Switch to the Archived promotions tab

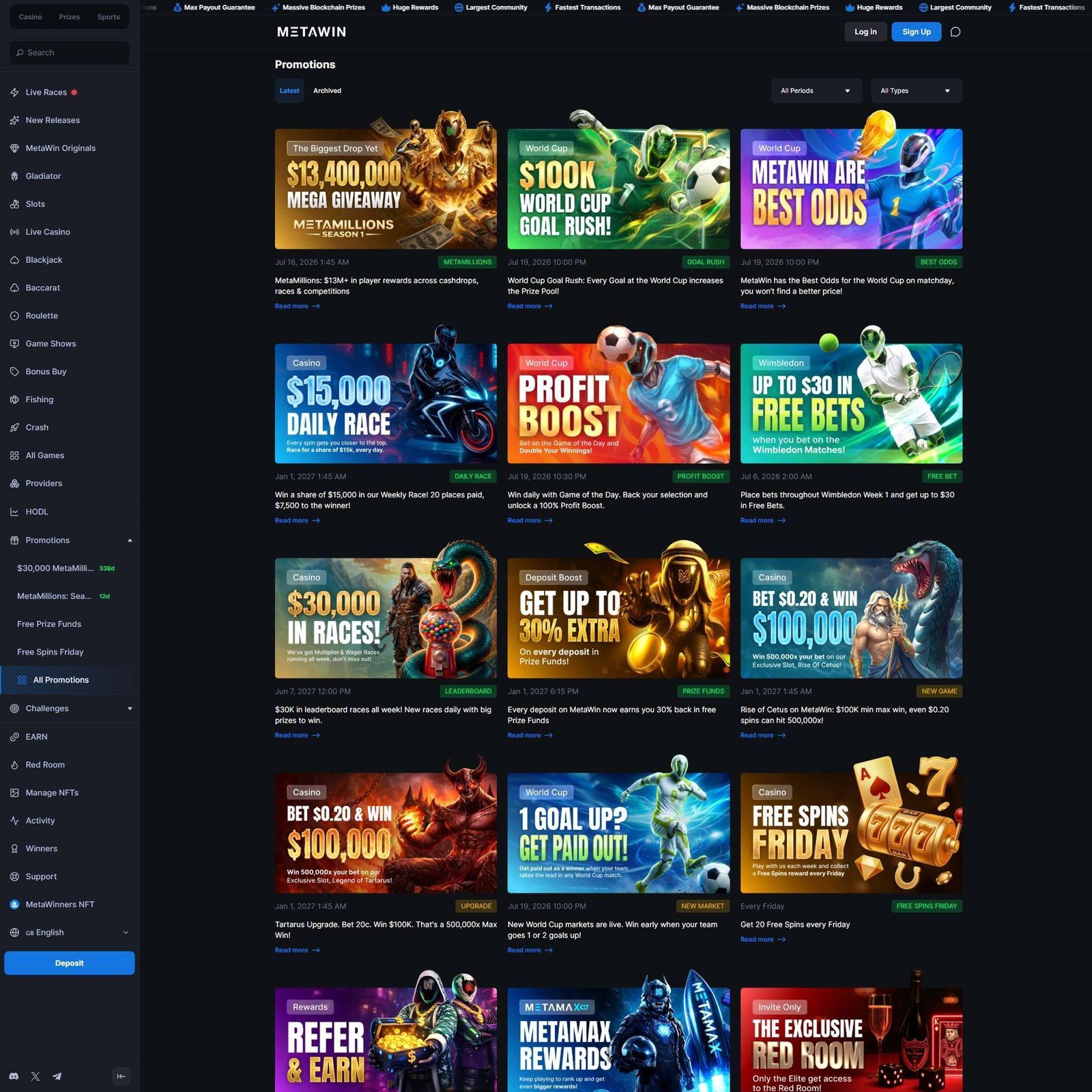[327, 91]
